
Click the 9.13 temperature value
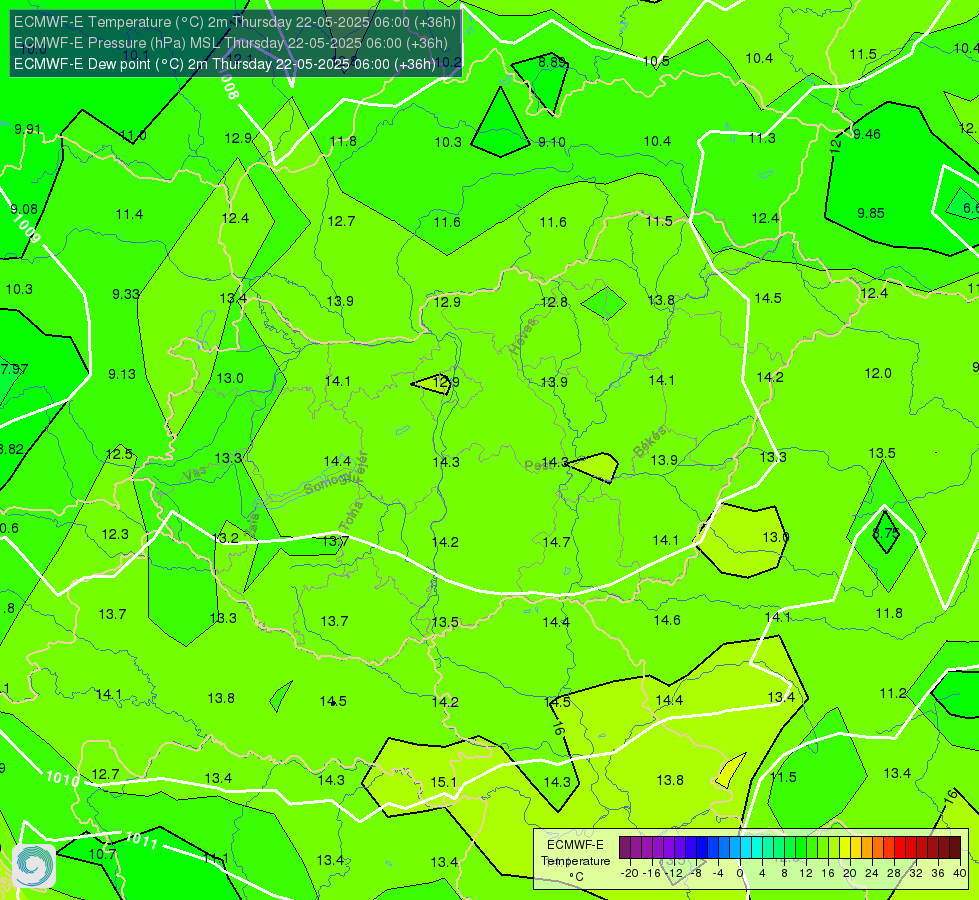[x=122, y=374]
